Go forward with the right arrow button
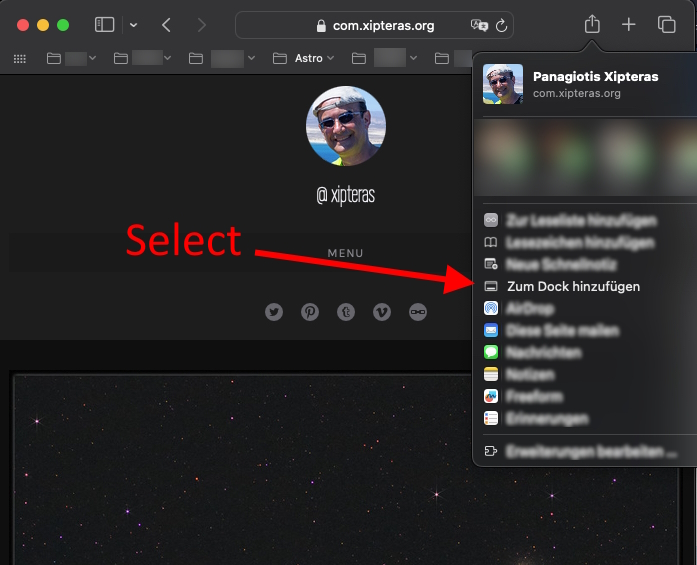This screenshot has width=697, height=565. click(201, 25)
